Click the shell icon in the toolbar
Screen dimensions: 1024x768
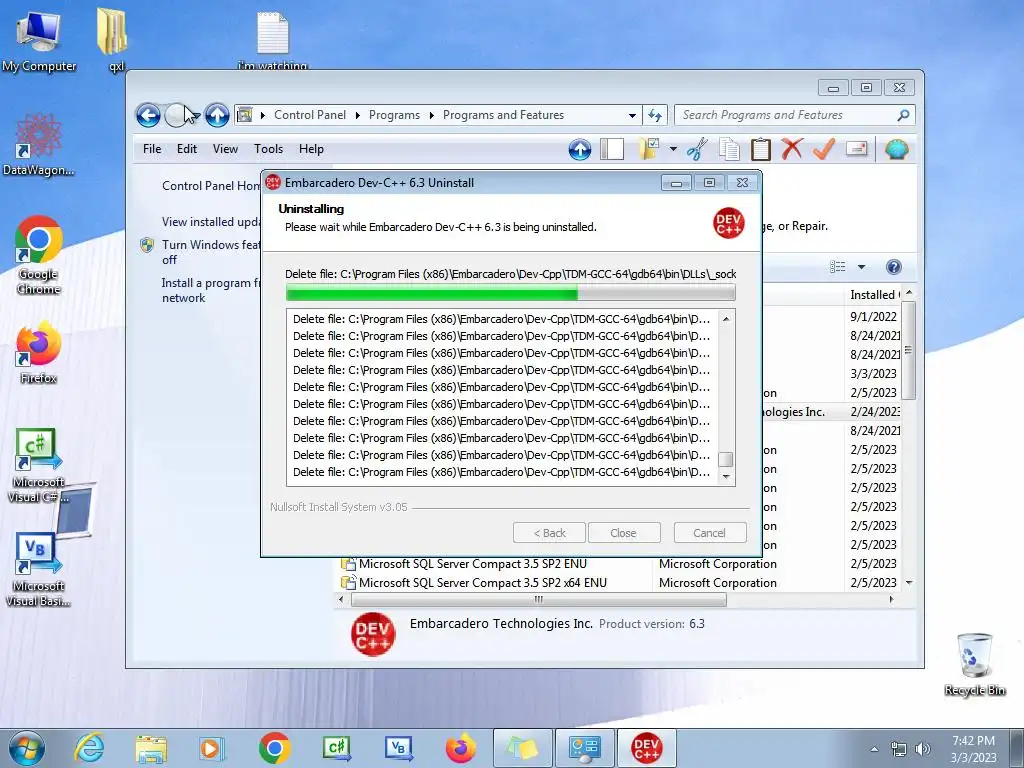897,150
